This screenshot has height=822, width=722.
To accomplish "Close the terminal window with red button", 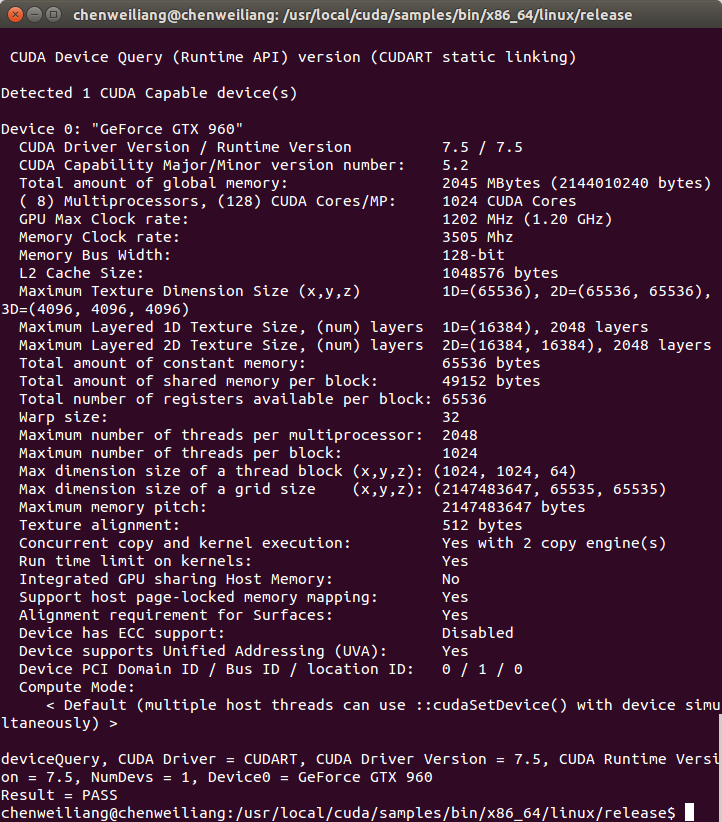I will (x=15, y=14).
